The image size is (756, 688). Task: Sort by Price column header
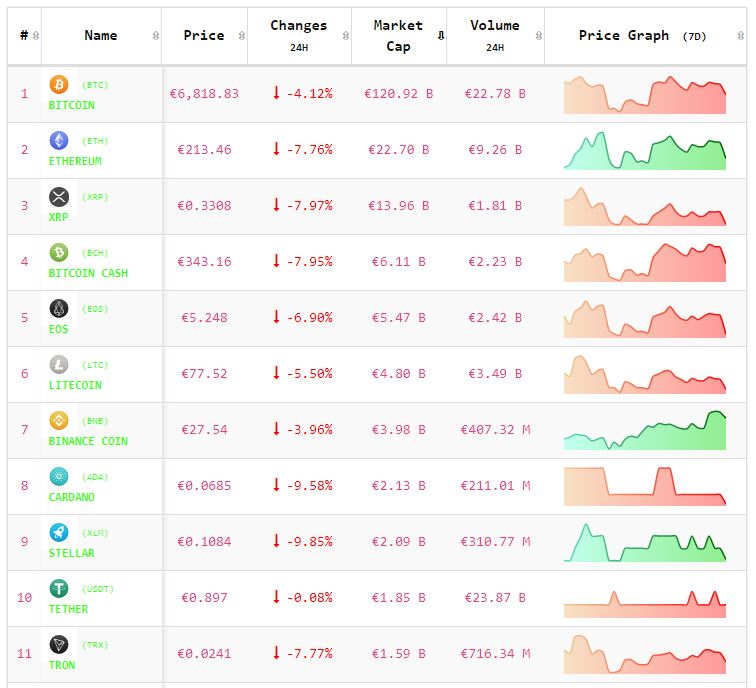tap(204, 36)
